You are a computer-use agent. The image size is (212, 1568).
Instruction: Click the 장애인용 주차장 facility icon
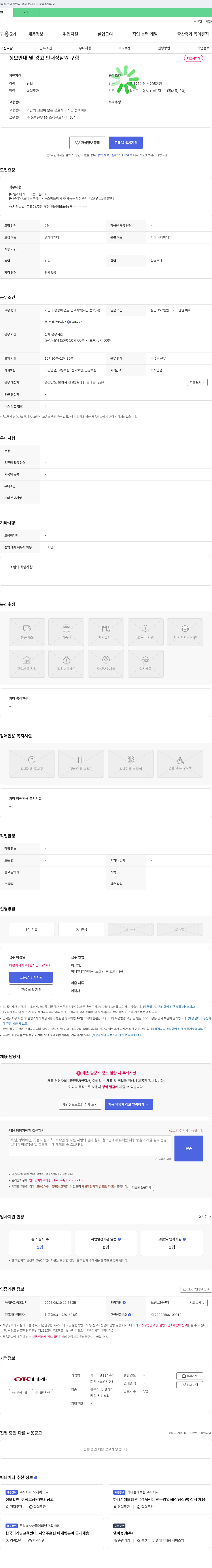32,764
